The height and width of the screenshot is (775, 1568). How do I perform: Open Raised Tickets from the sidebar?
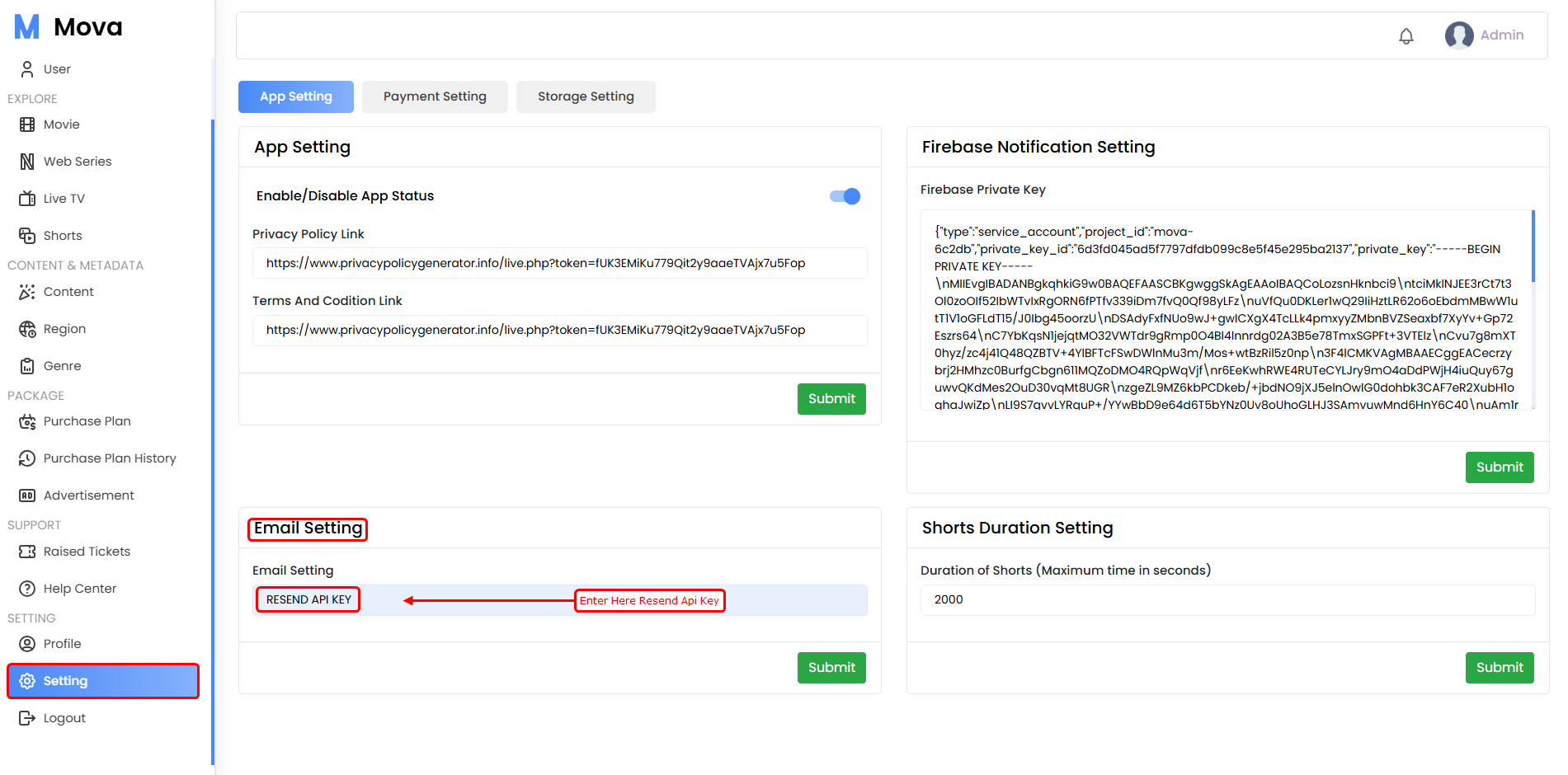pyautogui.click(x=87, y=552)
